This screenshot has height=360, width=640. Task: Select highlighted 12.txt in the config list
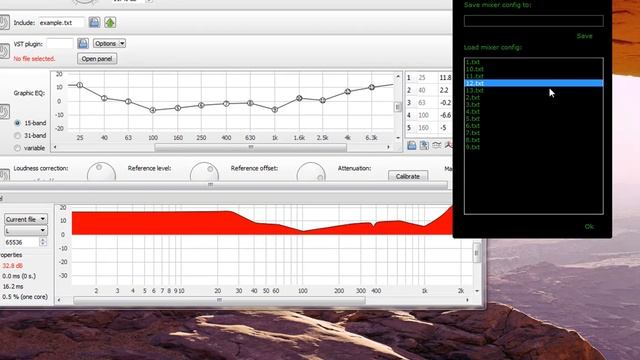(533, 83)
